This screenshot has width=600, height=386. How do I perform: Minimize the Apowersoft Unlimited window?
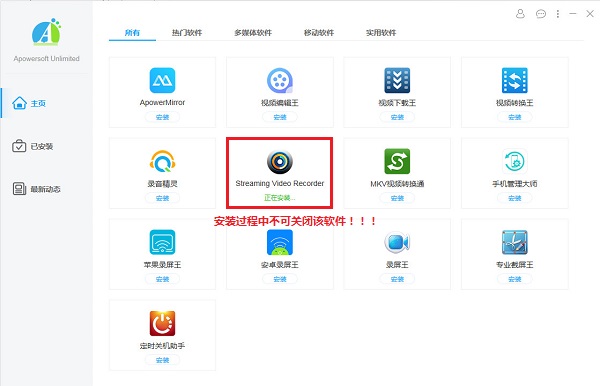[573, 14]
